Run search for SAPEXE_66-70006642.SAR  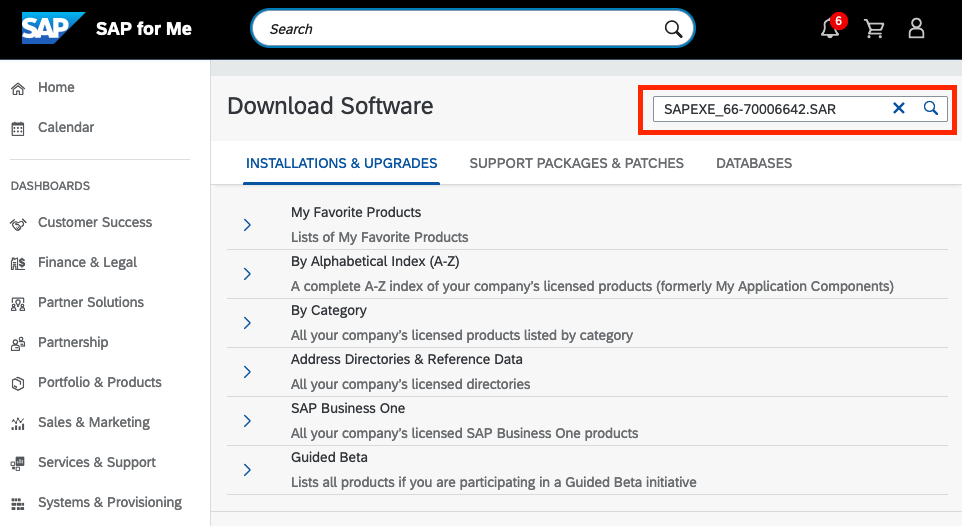[931, 109]
